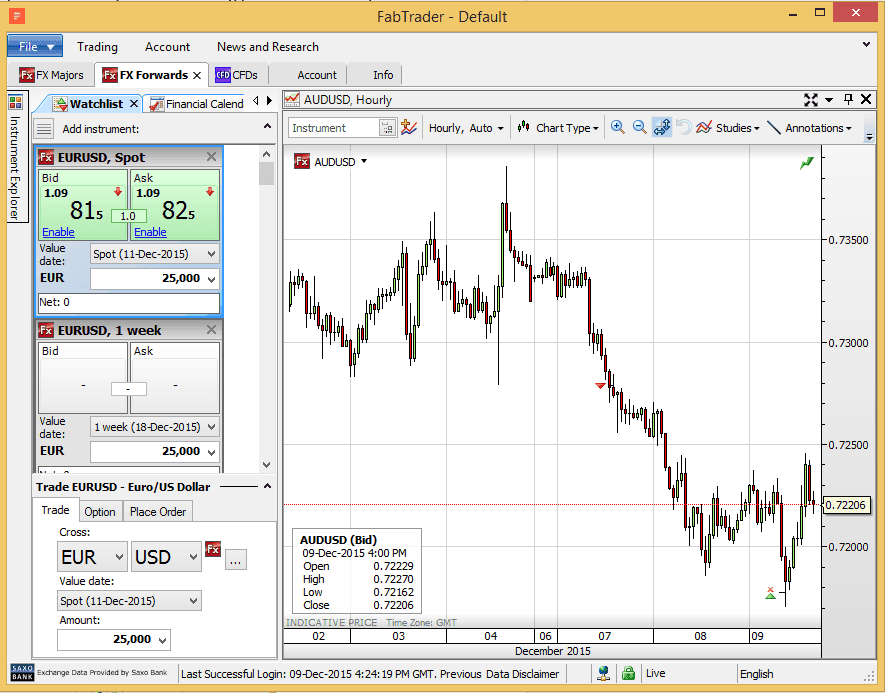Click the watchlist scrollbar up arrow
The width and height of the screenshot is (885, 693).
tap(267, 154)
